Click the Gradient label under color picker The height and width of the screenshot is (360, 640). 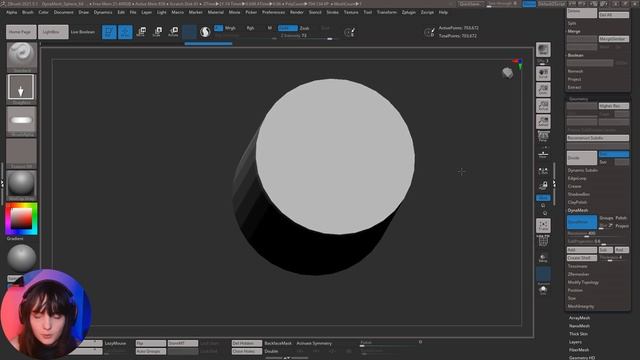pyautogui.click(x=15, y=238)
